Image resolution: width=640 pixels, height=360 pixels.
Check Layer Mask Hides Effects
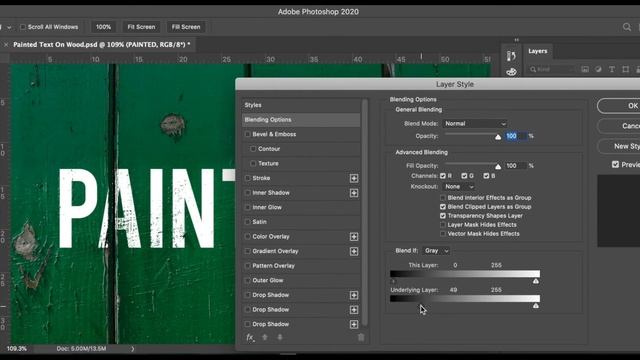[443, 225]
